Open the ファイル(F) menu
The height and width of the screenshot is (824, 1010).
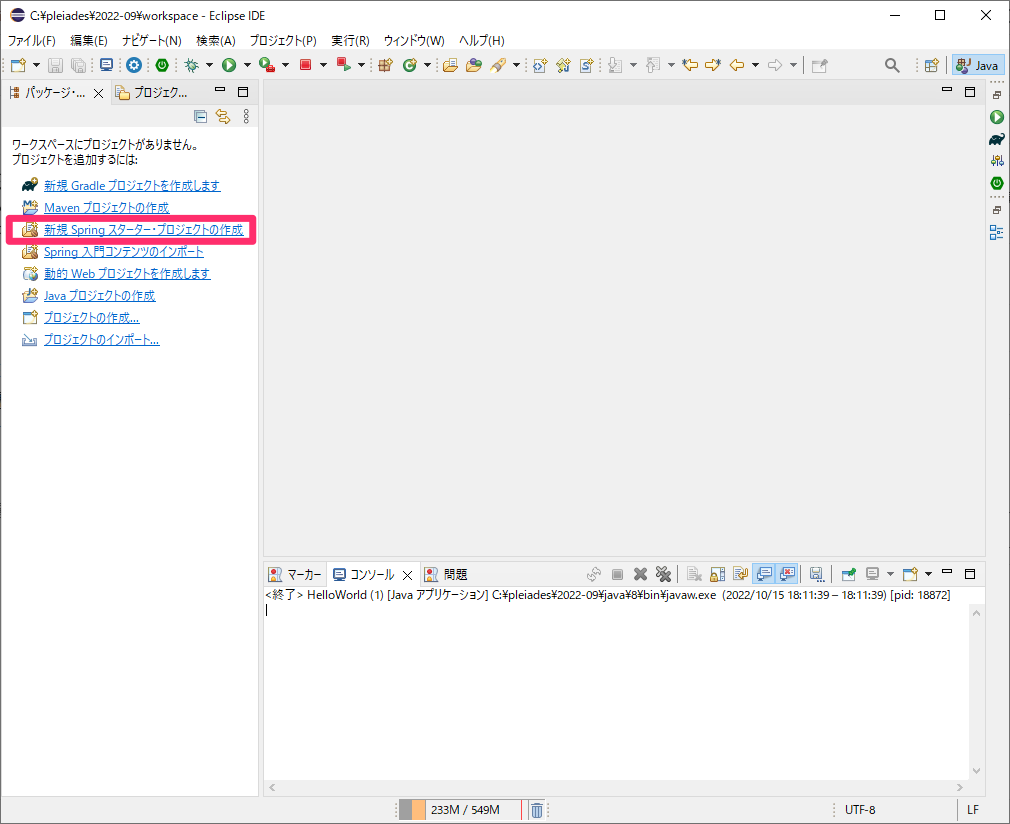pyautogui.click(x=32, y=41)
